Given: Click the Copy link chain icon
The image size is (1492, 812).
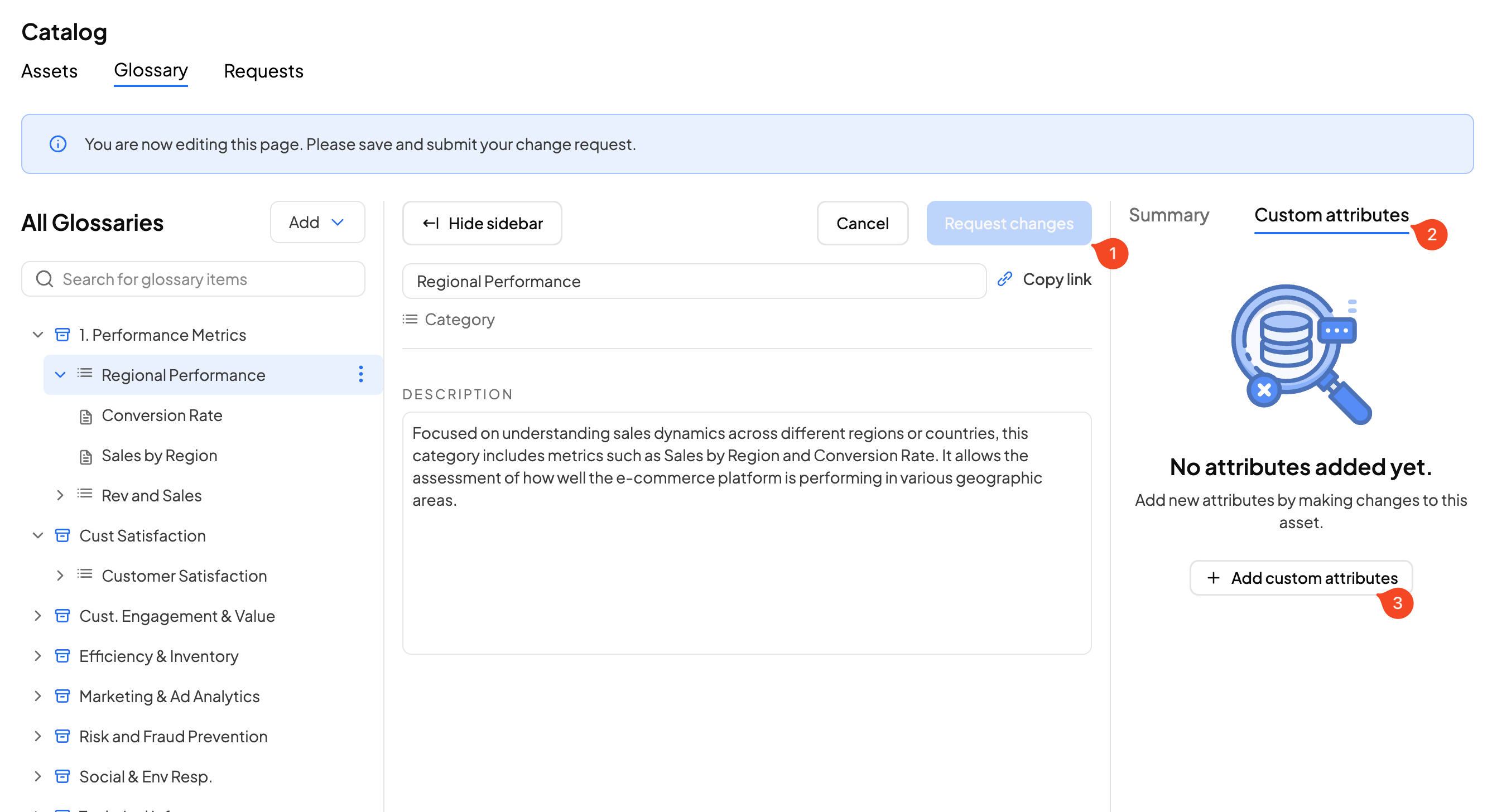Looking at the screenshot, I should (1005, 279).
